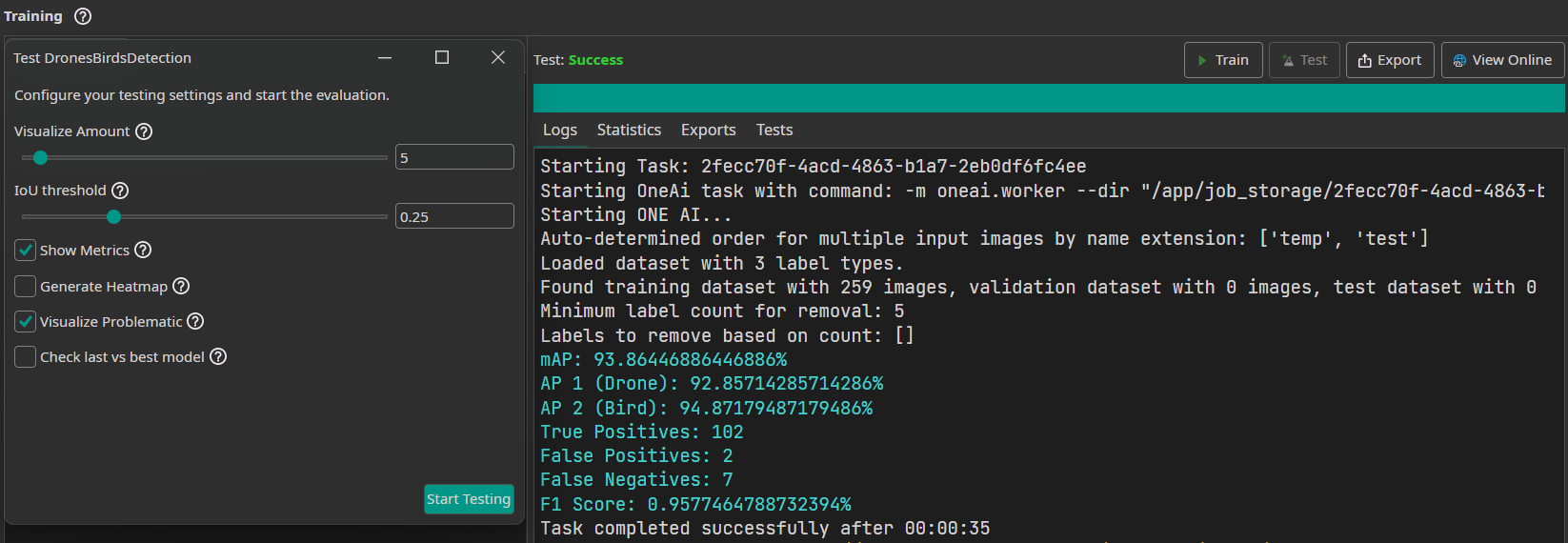Enable Check last vs best model
This screenshot has height=543, width=1568.
(26, 357)
